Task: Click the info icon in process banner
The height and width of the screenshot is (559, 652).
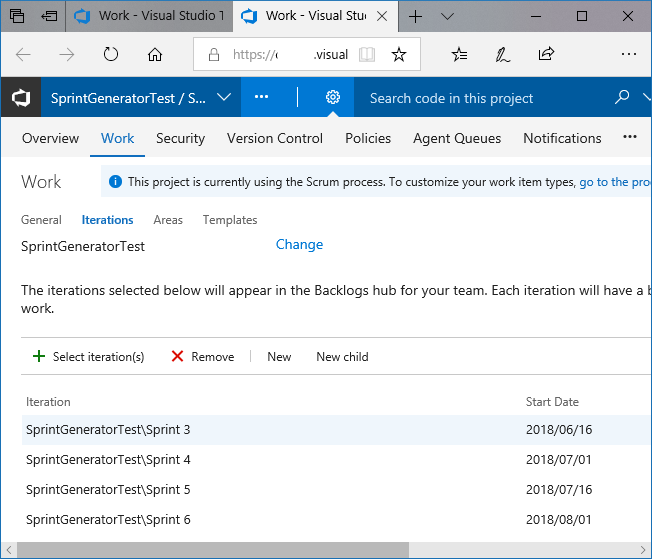Action: click(115, 181)
